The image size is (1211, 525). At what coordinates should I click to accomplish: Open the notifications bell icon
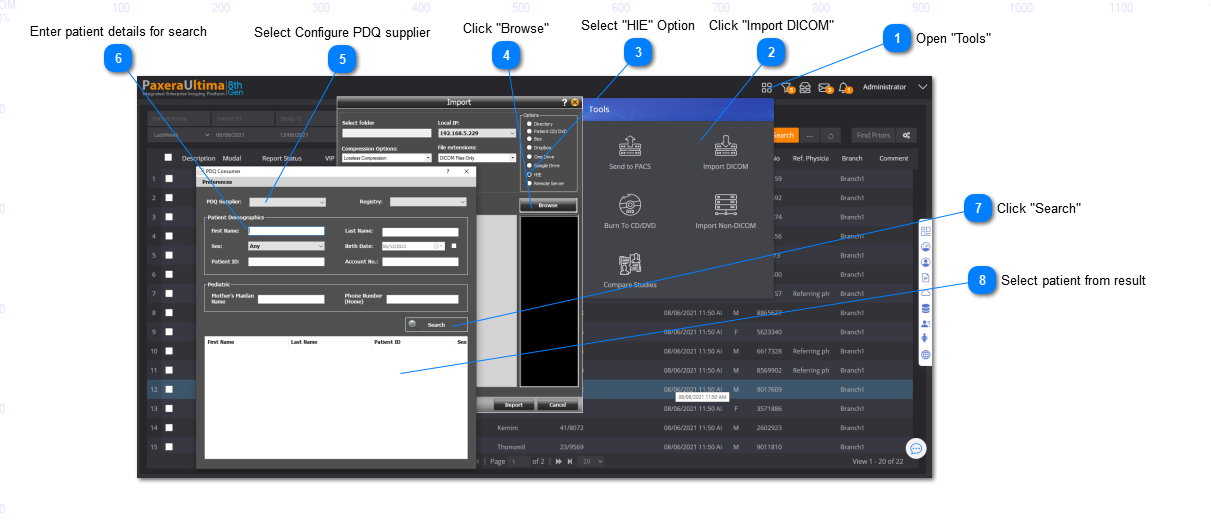pos(844,88)
